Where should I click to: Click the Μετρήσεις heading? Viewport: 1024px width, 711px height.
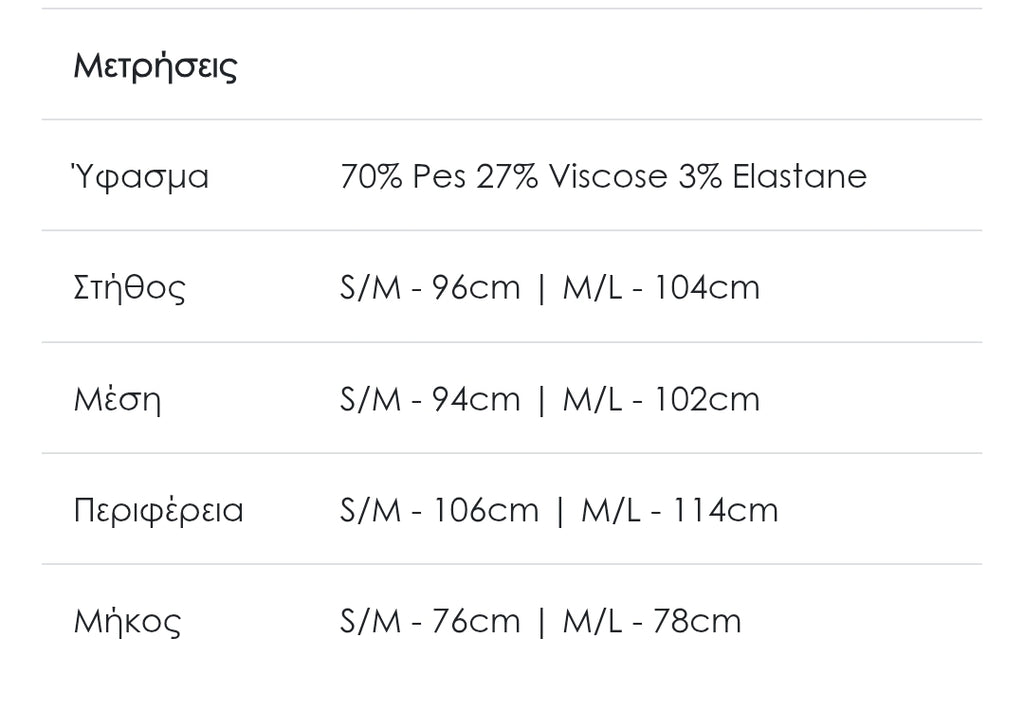coord(155,67)
